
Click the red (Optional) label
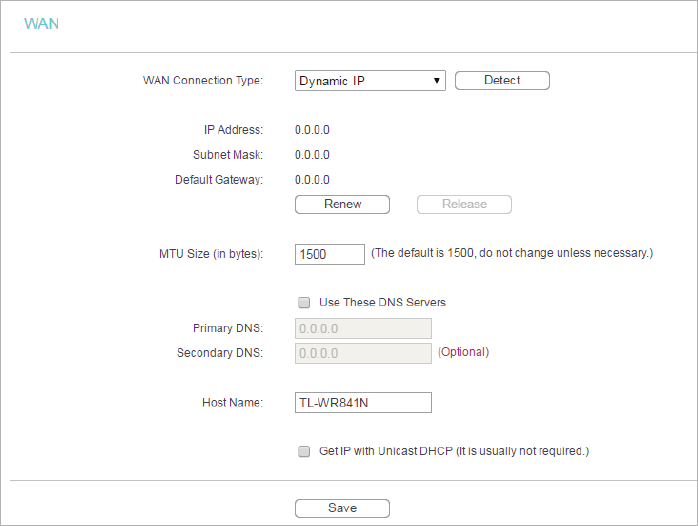pos(463,352)
